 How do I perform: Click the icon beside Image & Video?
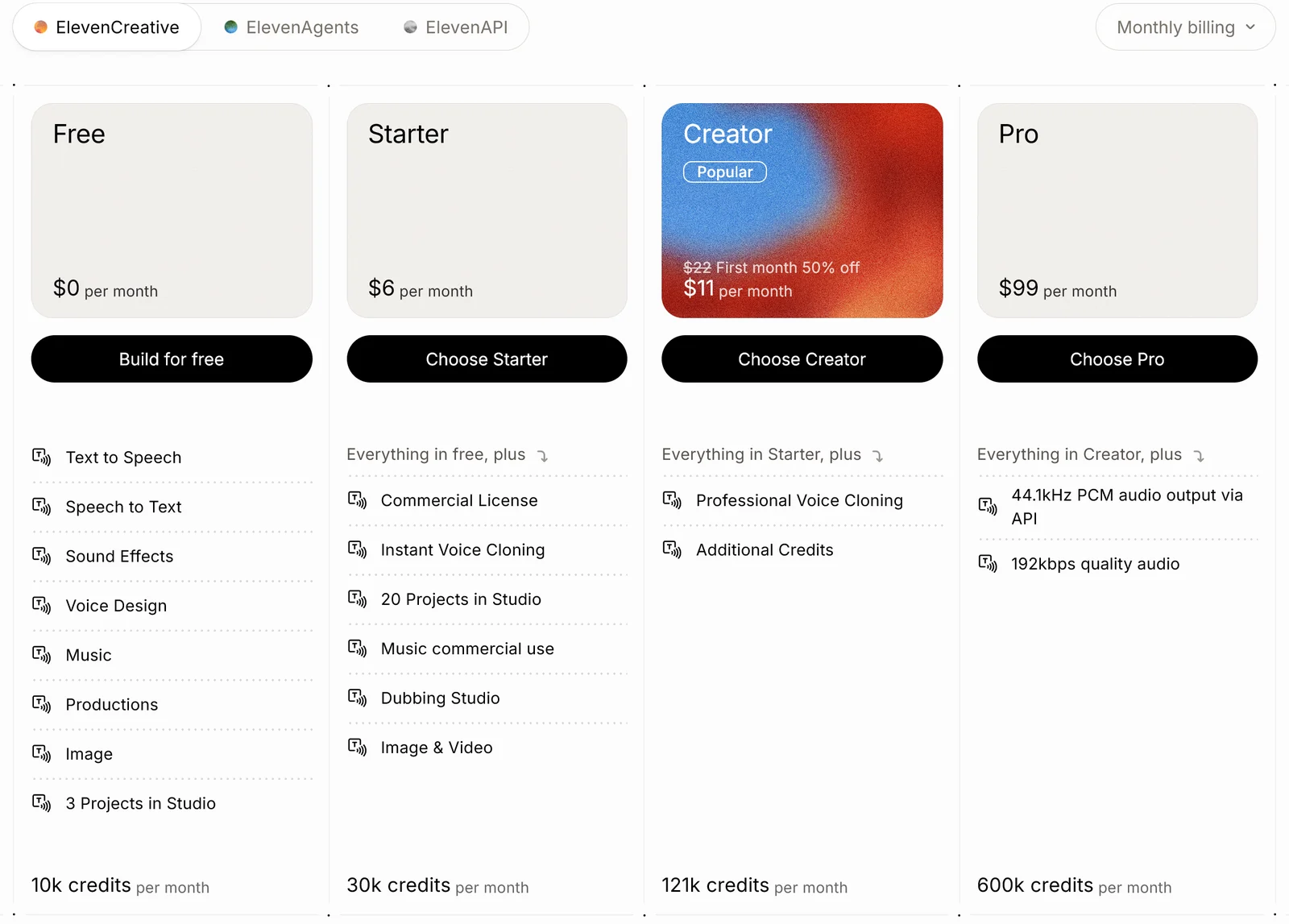click(357, 747)
